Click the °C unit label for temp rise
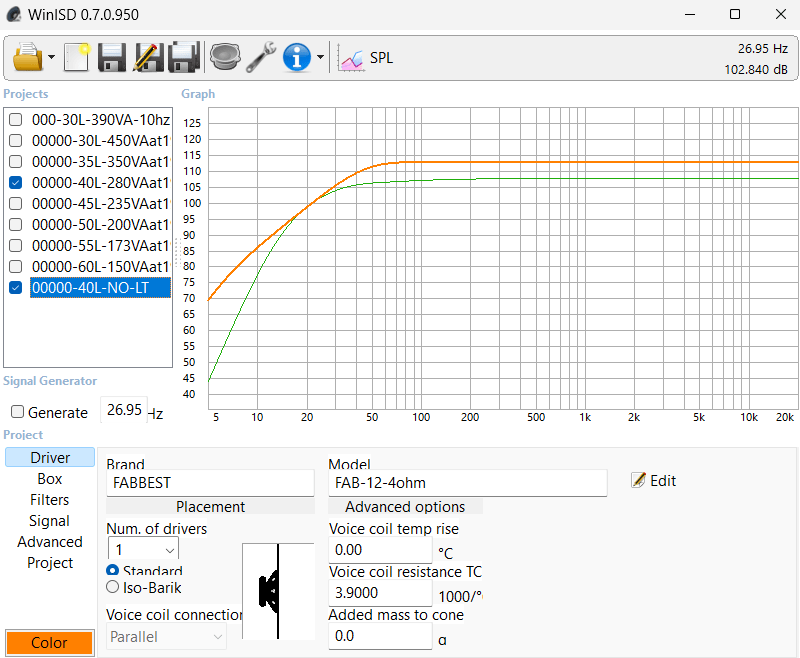The image size is (800, 658). [445, 553]
